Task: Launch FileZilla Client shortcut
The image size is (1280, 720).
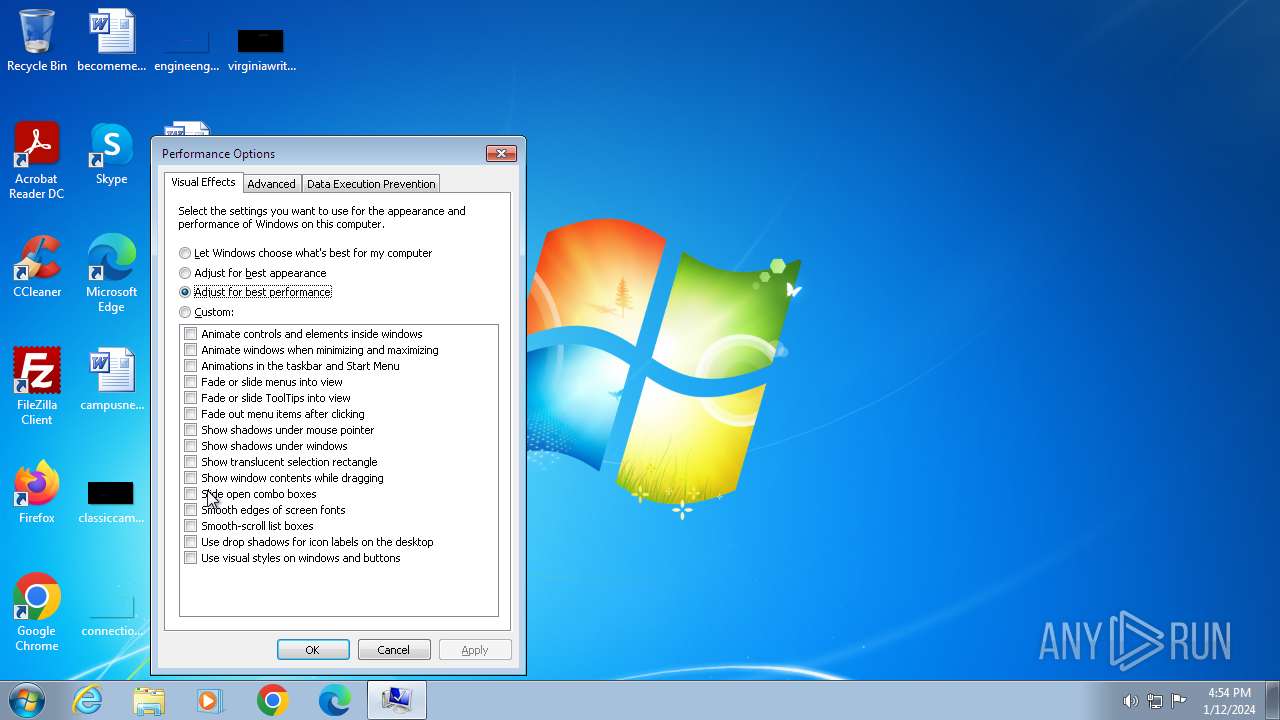Action: point(37,386)
